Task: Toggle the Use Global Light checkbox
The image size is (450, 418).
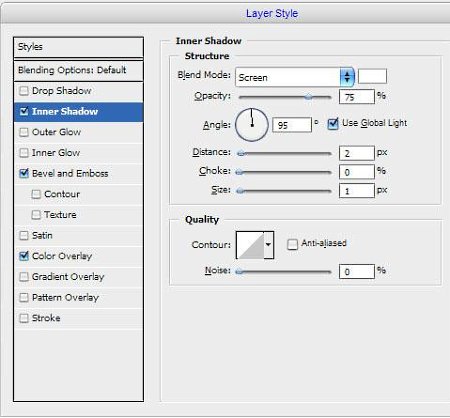Action: coord(333,124)
